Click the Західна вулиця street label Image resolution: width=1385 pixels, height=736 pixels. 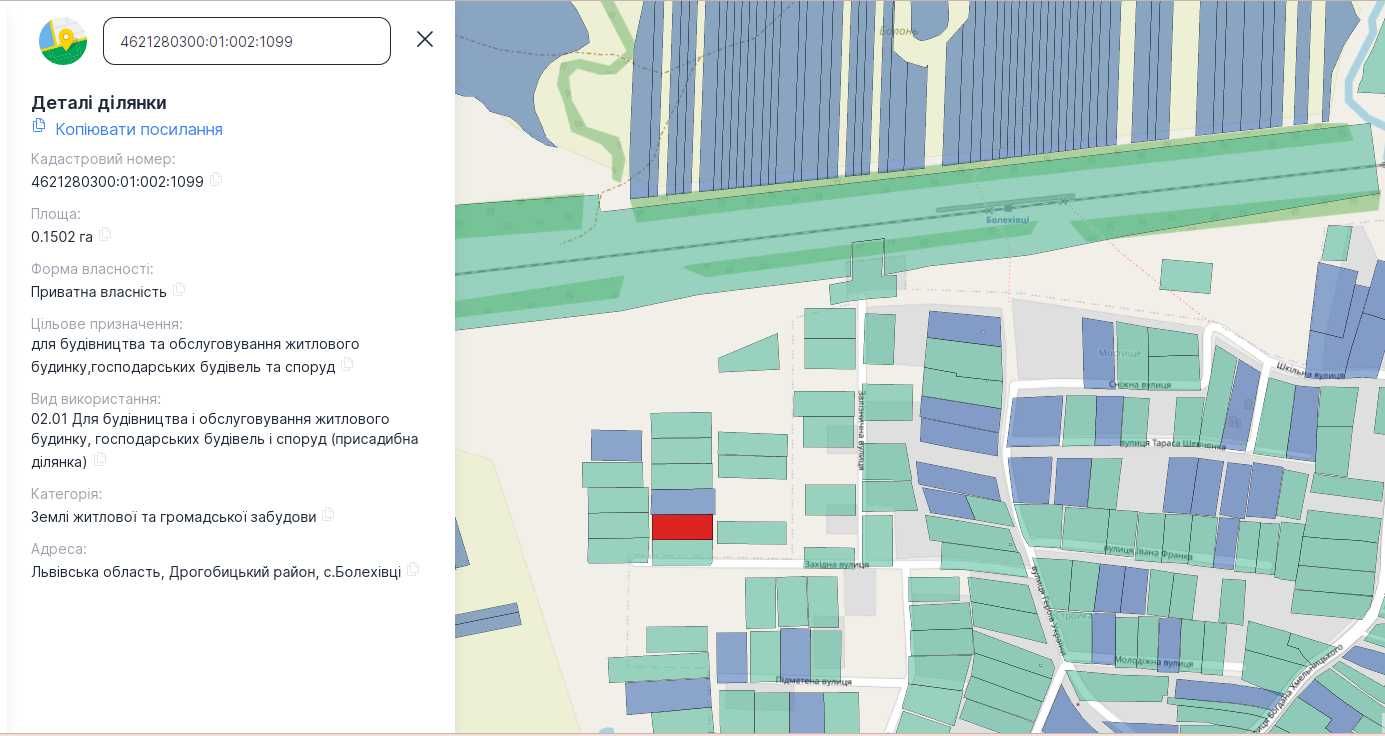tap(836, 564)
